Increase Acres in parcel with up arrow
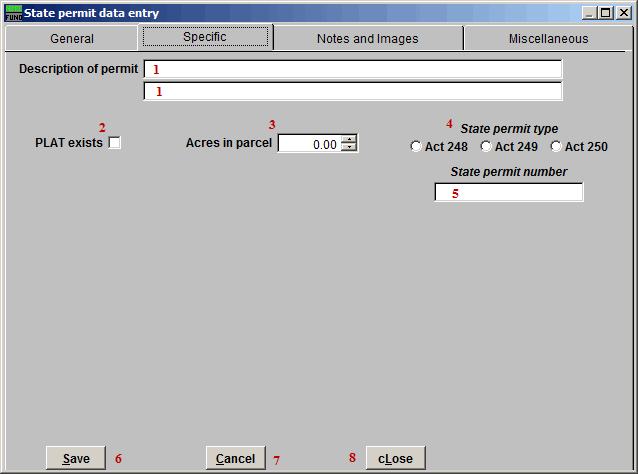This screenshot has height=474, width=638. pyautogui.click(x=348, y=139)
